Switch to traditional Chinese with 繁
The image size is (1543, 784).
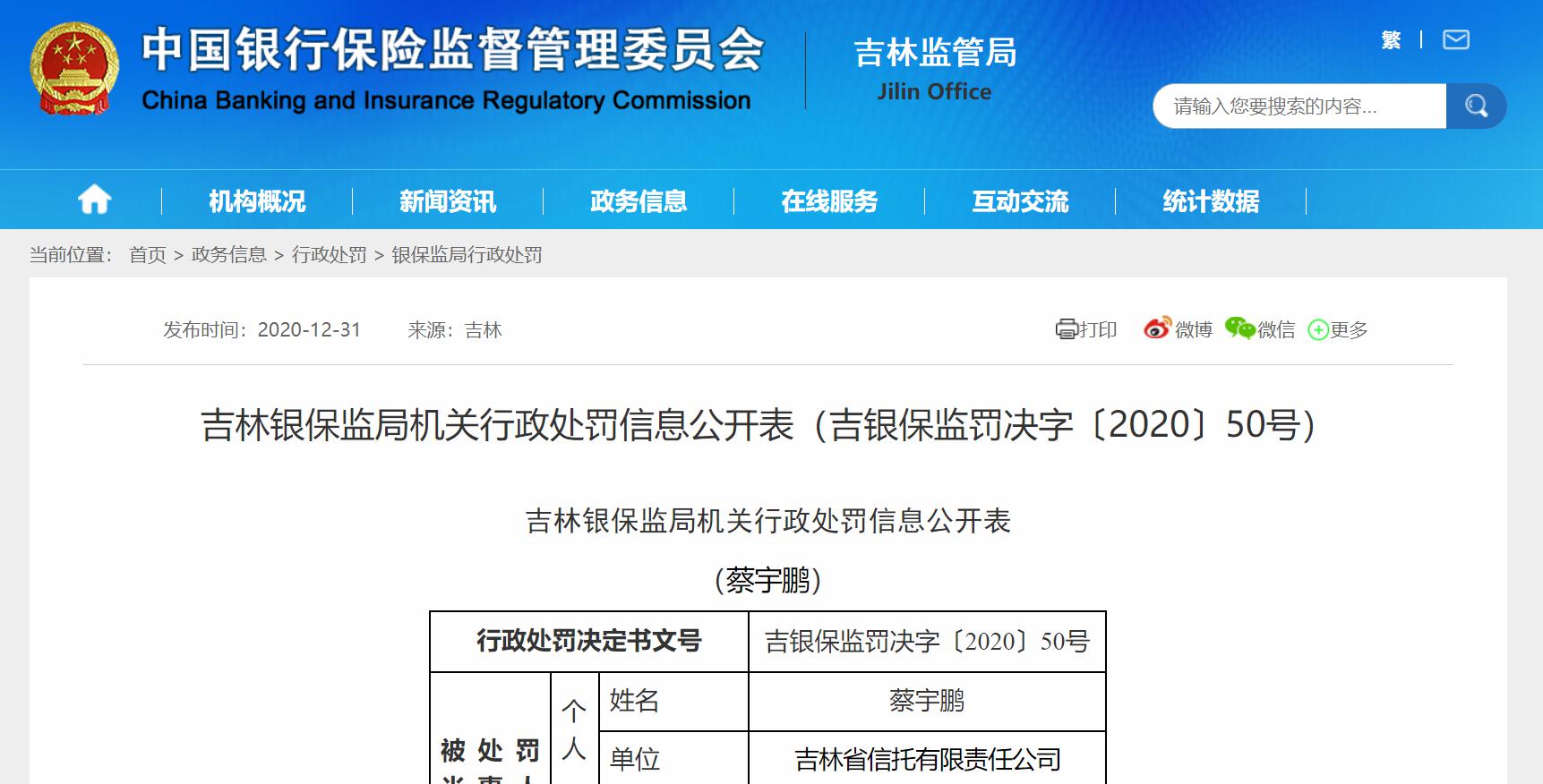coord(1391,40)
